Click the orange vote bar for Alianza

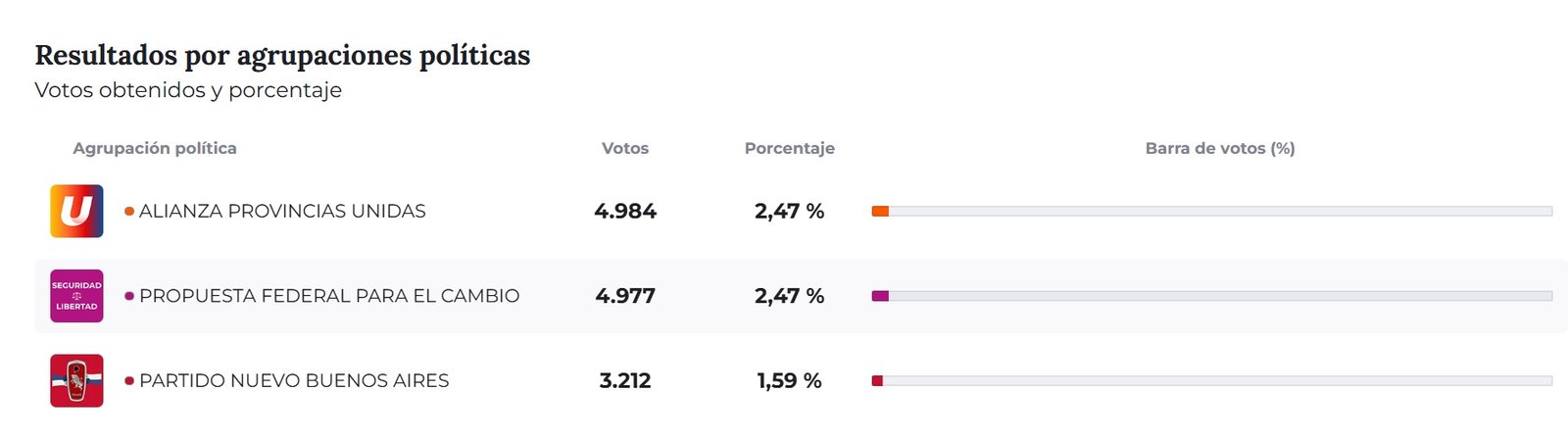pyautogui.click(x=880, y=211)
